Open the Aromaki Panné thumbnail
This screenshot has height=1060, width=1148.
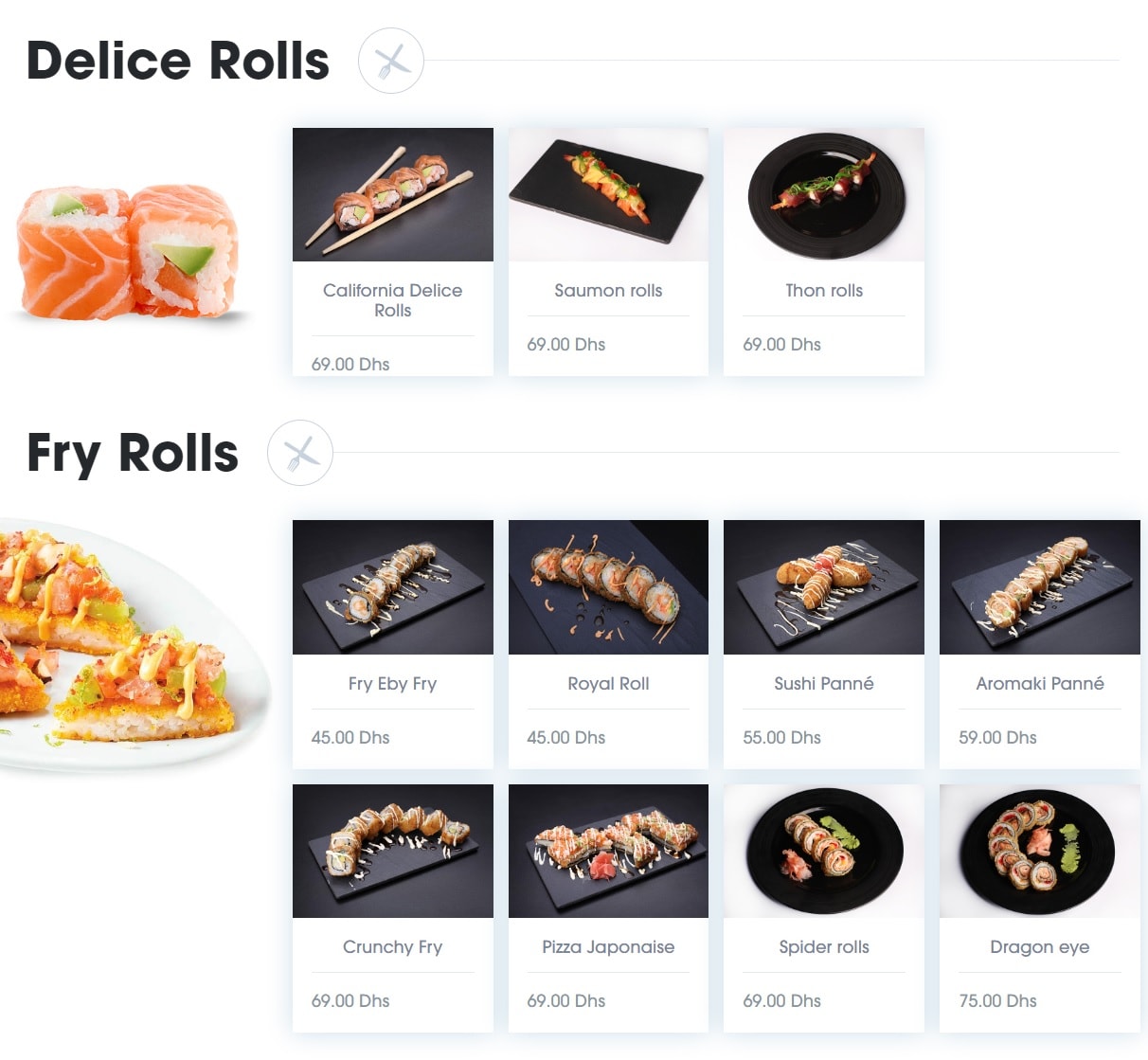pyautogui.click(x=1040, y=587)
